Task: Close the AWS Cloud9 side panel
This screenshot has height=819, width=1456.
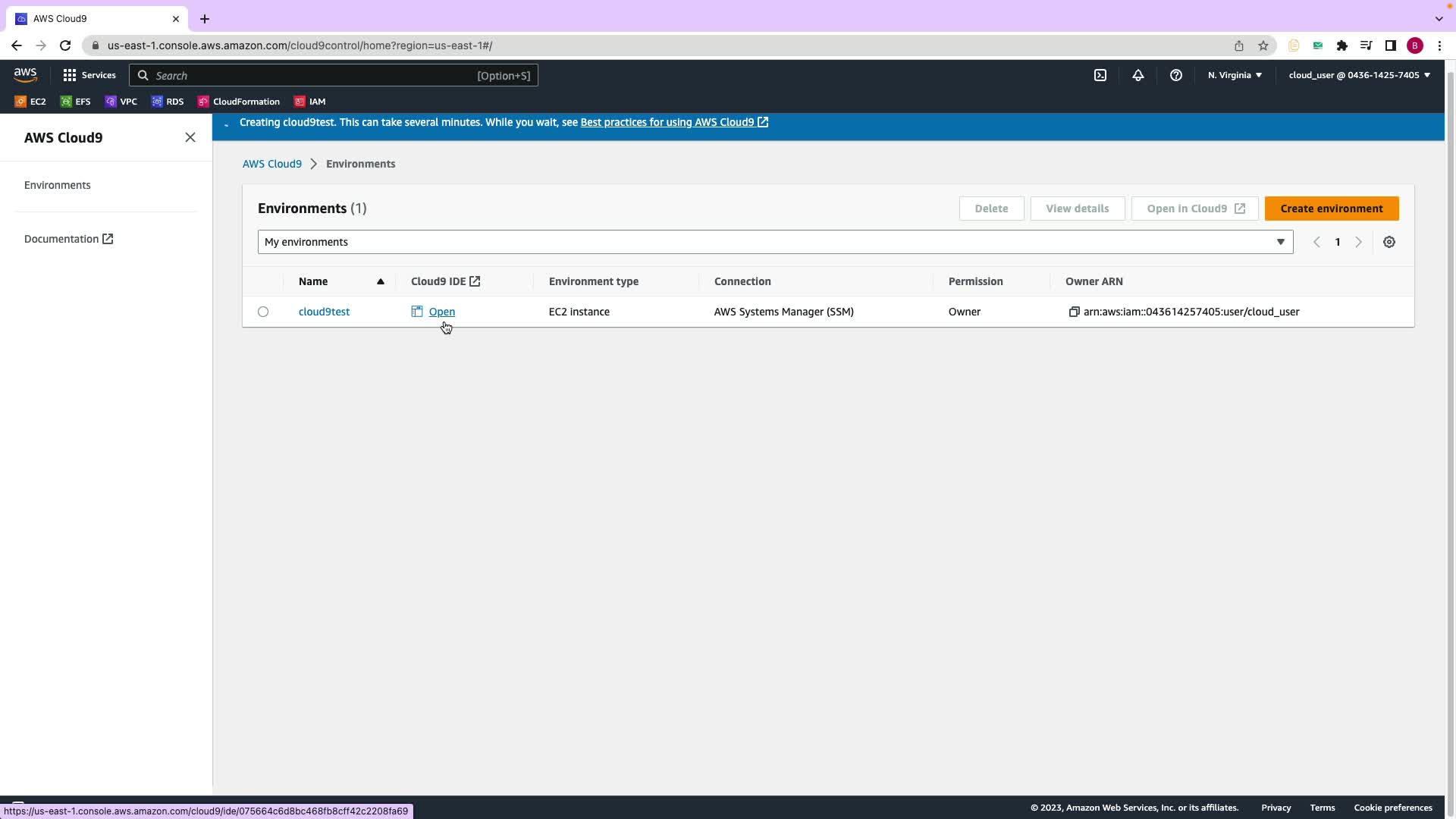Action: (x=190, y=137)
